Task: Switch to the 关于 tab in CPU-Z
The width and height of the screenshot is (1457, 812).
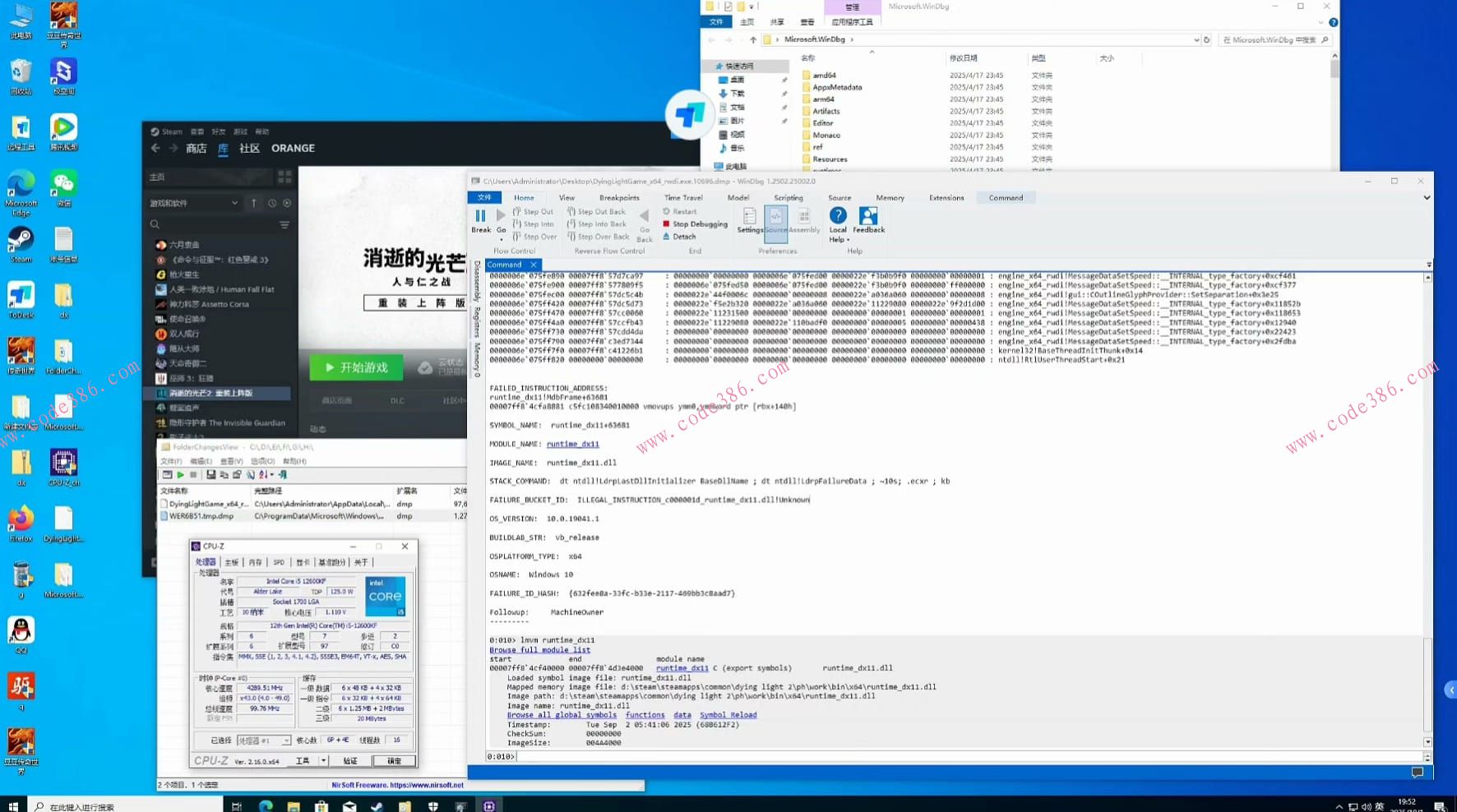Action: point(361,563)
